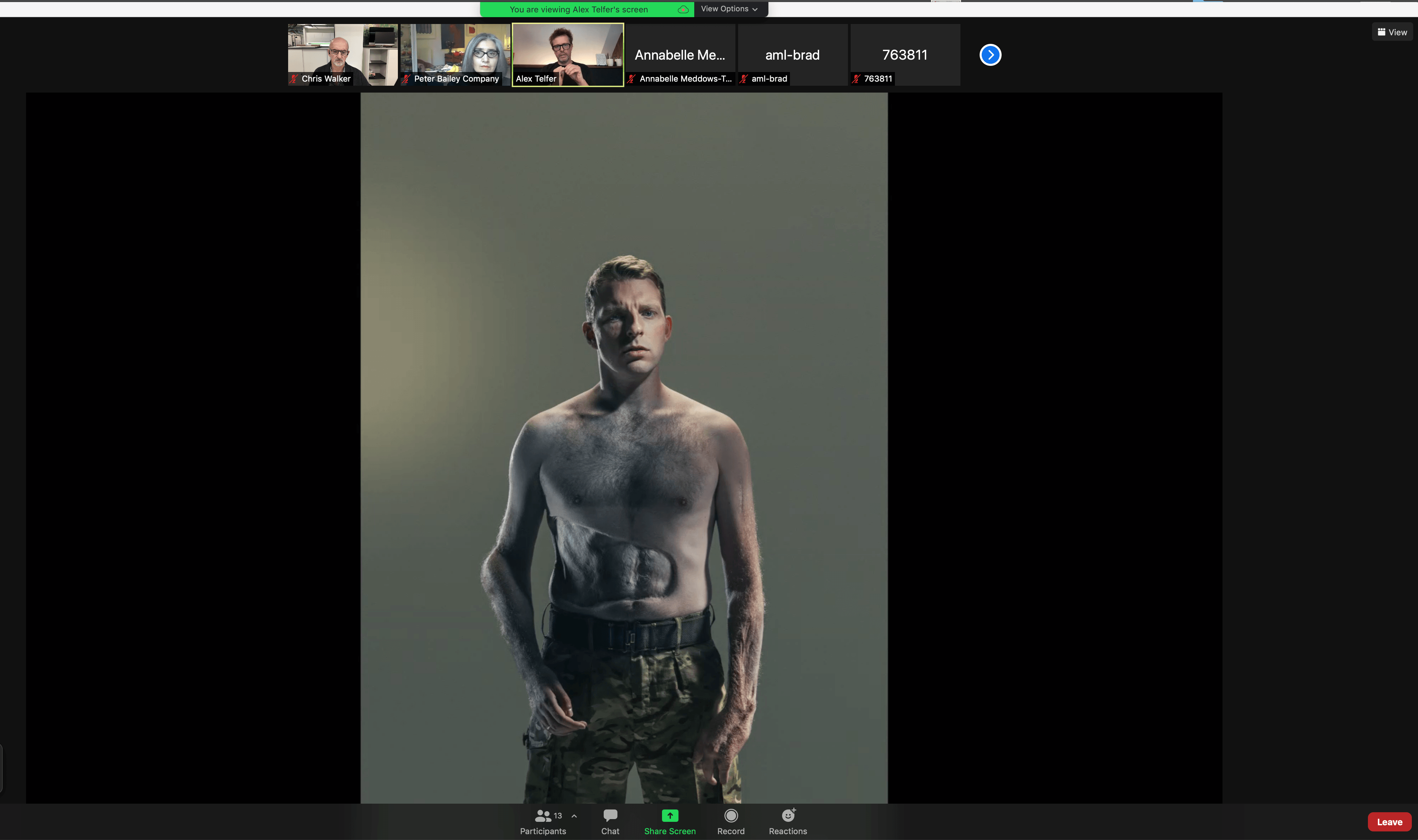Viewport: 1418px width, 840px height.
Task: Open the Participants panel icon
Action: click(x=543, y=816)
